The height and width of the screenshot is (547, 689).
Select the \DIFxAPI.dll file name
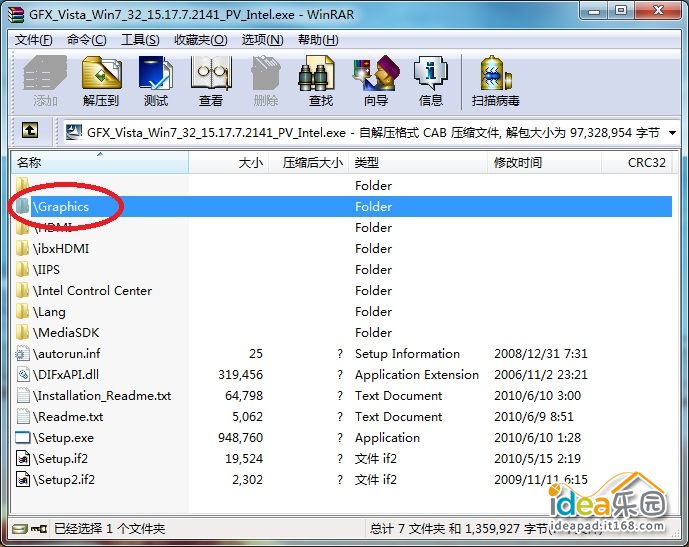66,374
